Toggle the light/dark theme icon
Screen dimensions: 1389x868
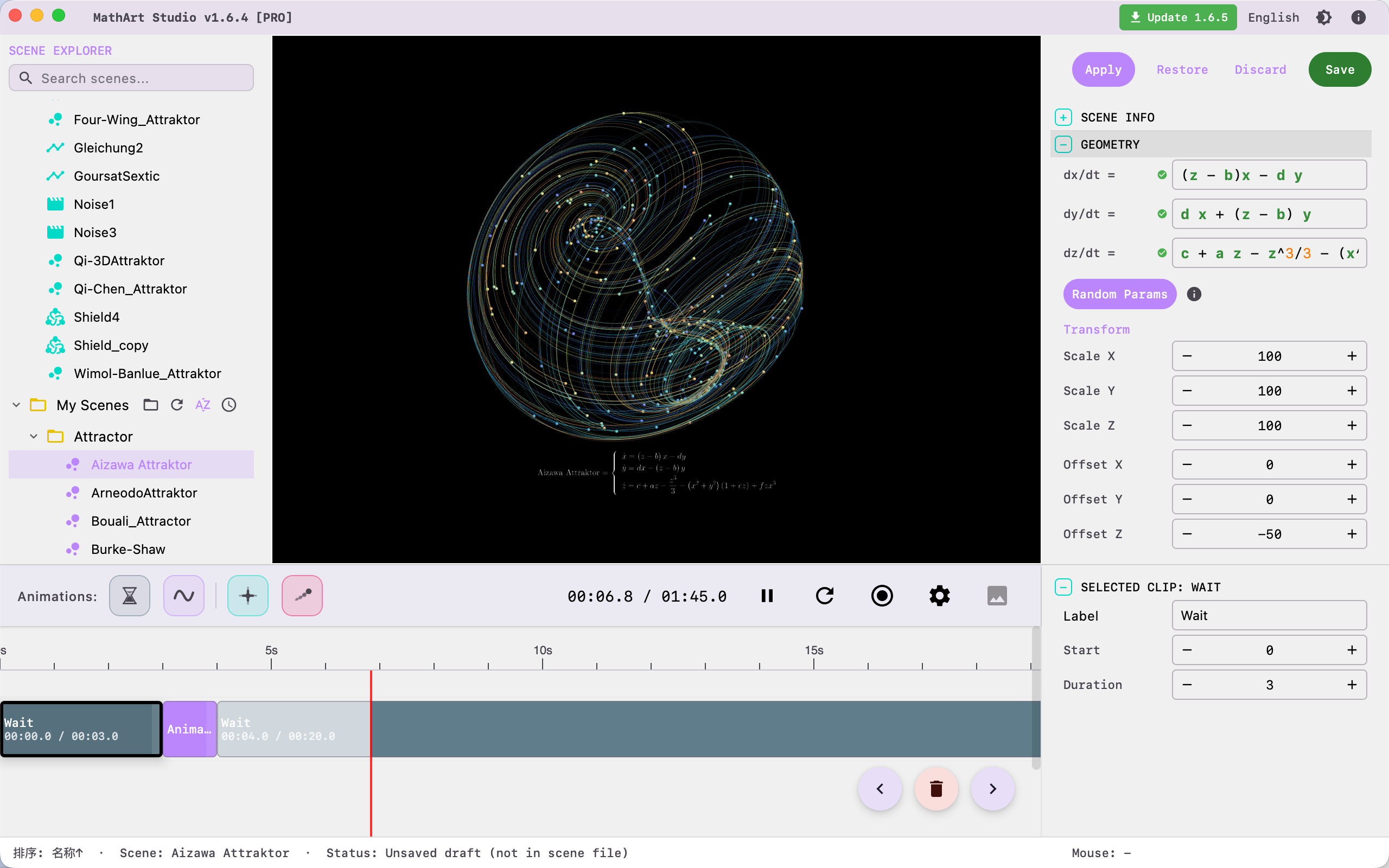tap(1323, 17)
